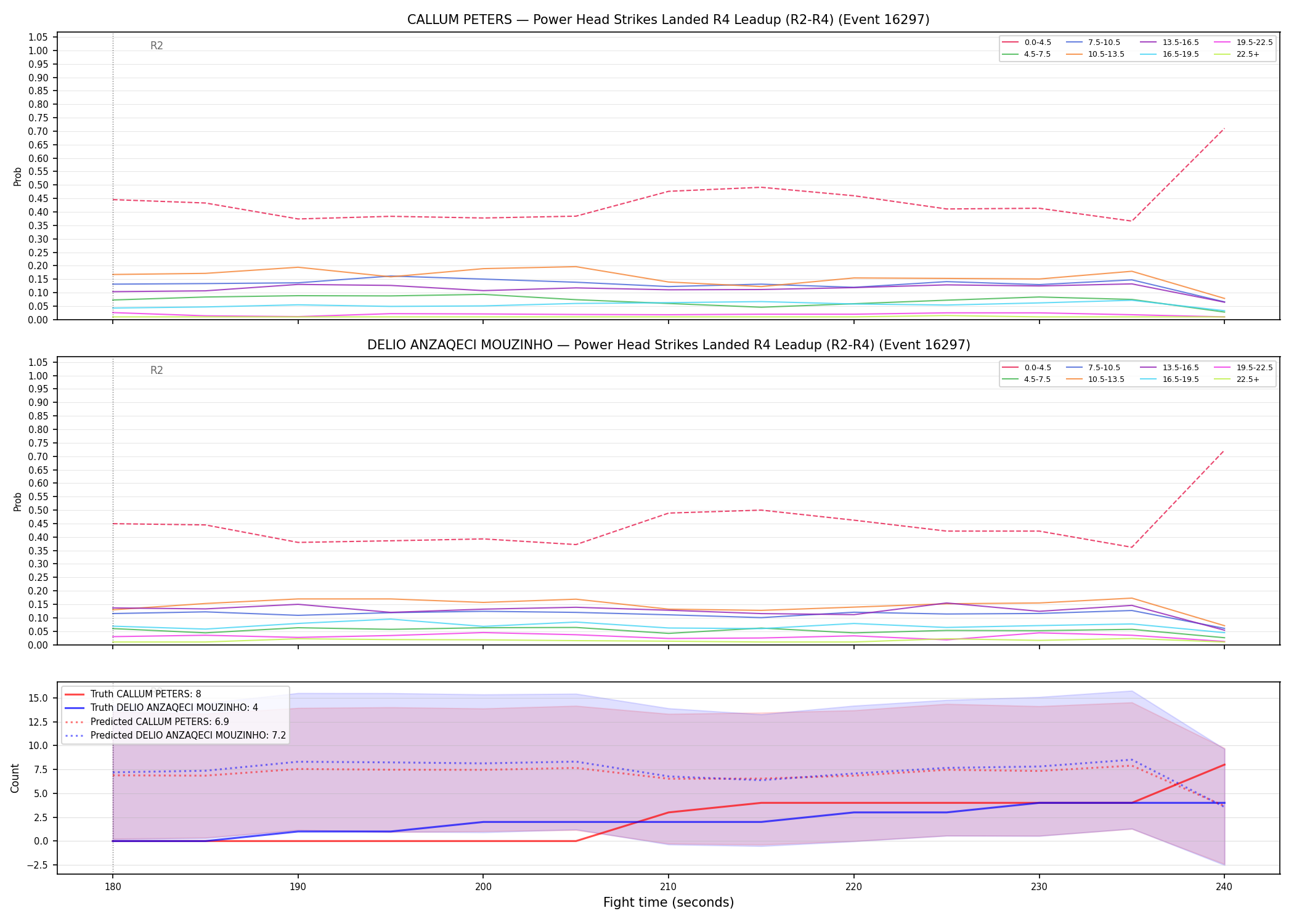The width and height of the screenshot is (1294, 924).
Task: Click the 10.5-13.5 legend entry in top chart
Action: click(x=1097, y=54)
